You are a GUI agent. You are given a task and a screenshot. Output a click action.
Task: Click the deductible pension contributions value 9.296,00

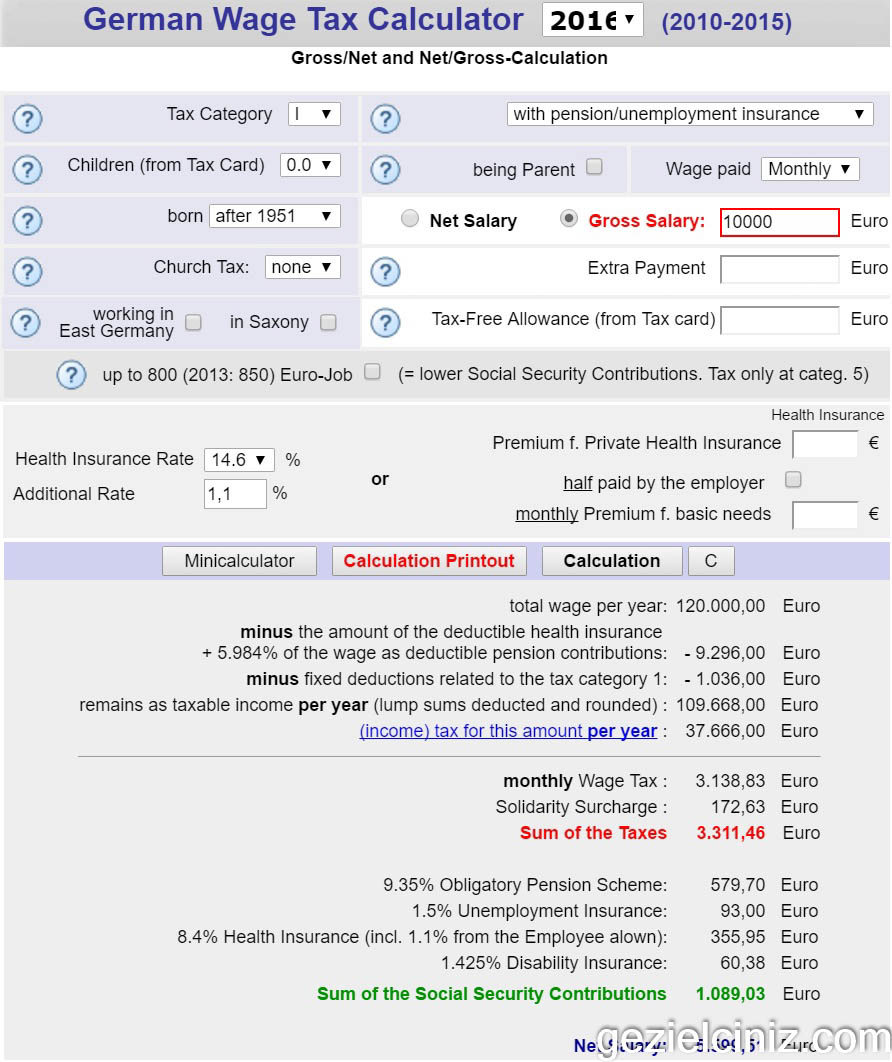click(x=725, y=653)
